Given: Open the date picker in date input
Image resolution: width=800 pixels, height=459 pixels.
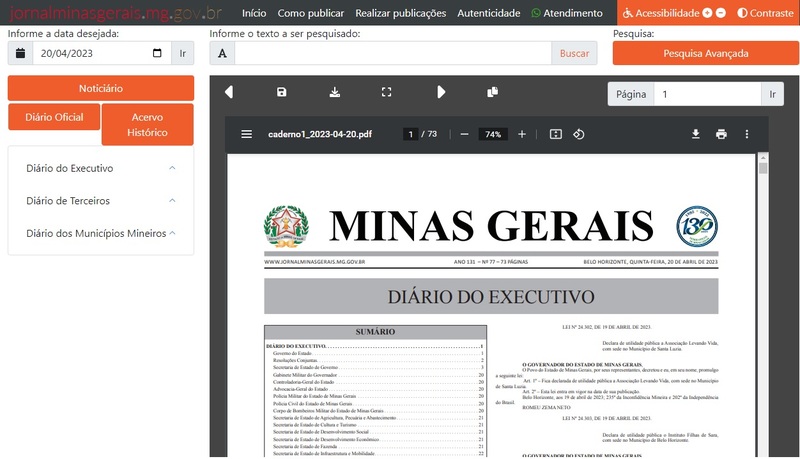Looking at the screenshot, I should point(157,53).
